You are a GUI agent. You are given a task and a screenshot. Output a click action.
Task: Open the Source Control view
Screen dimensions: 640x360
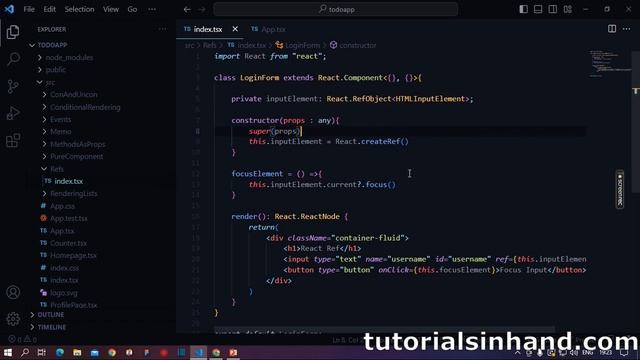tap(13, 86)
